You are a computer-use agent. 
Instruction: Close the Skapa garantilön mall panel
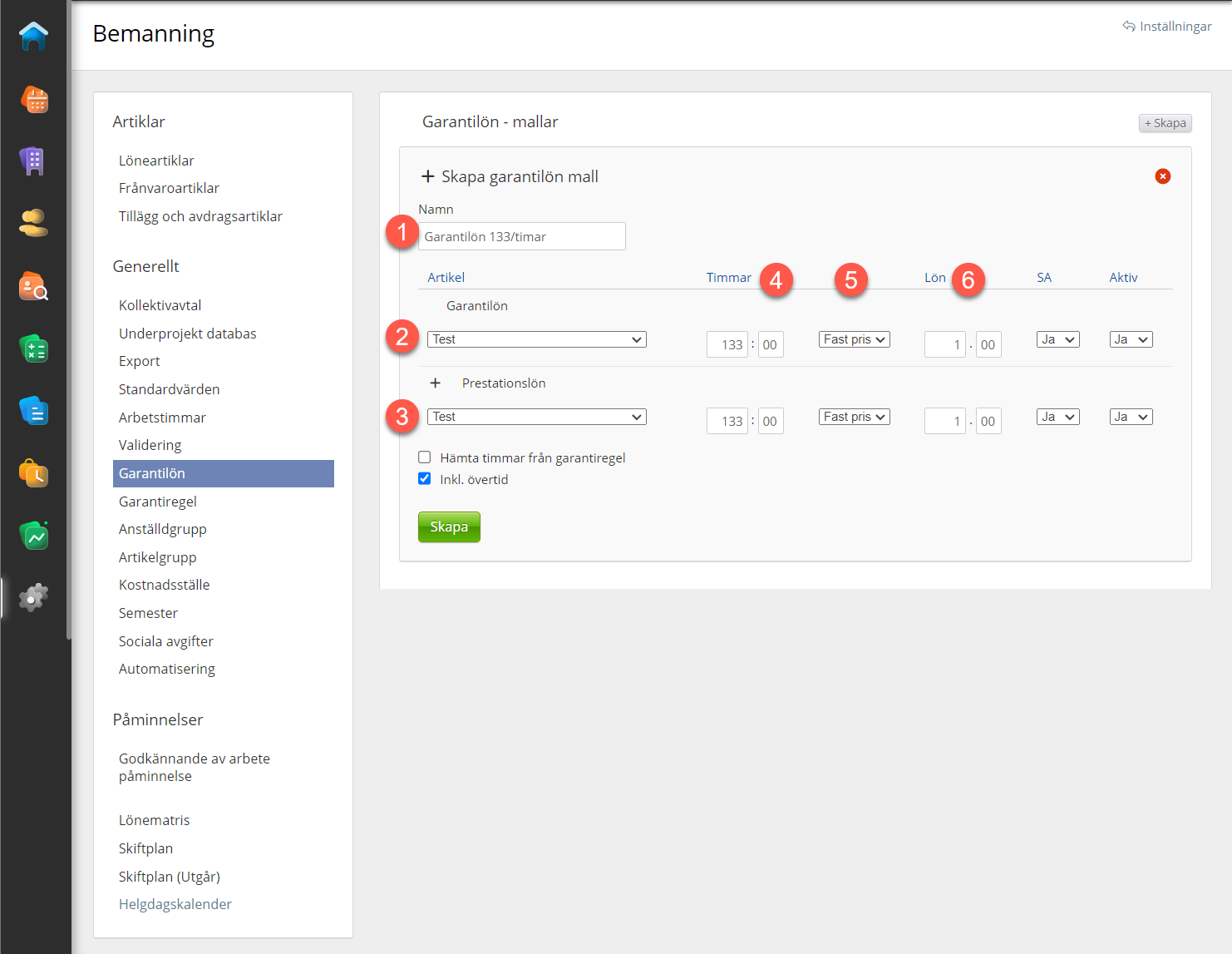1162,176
